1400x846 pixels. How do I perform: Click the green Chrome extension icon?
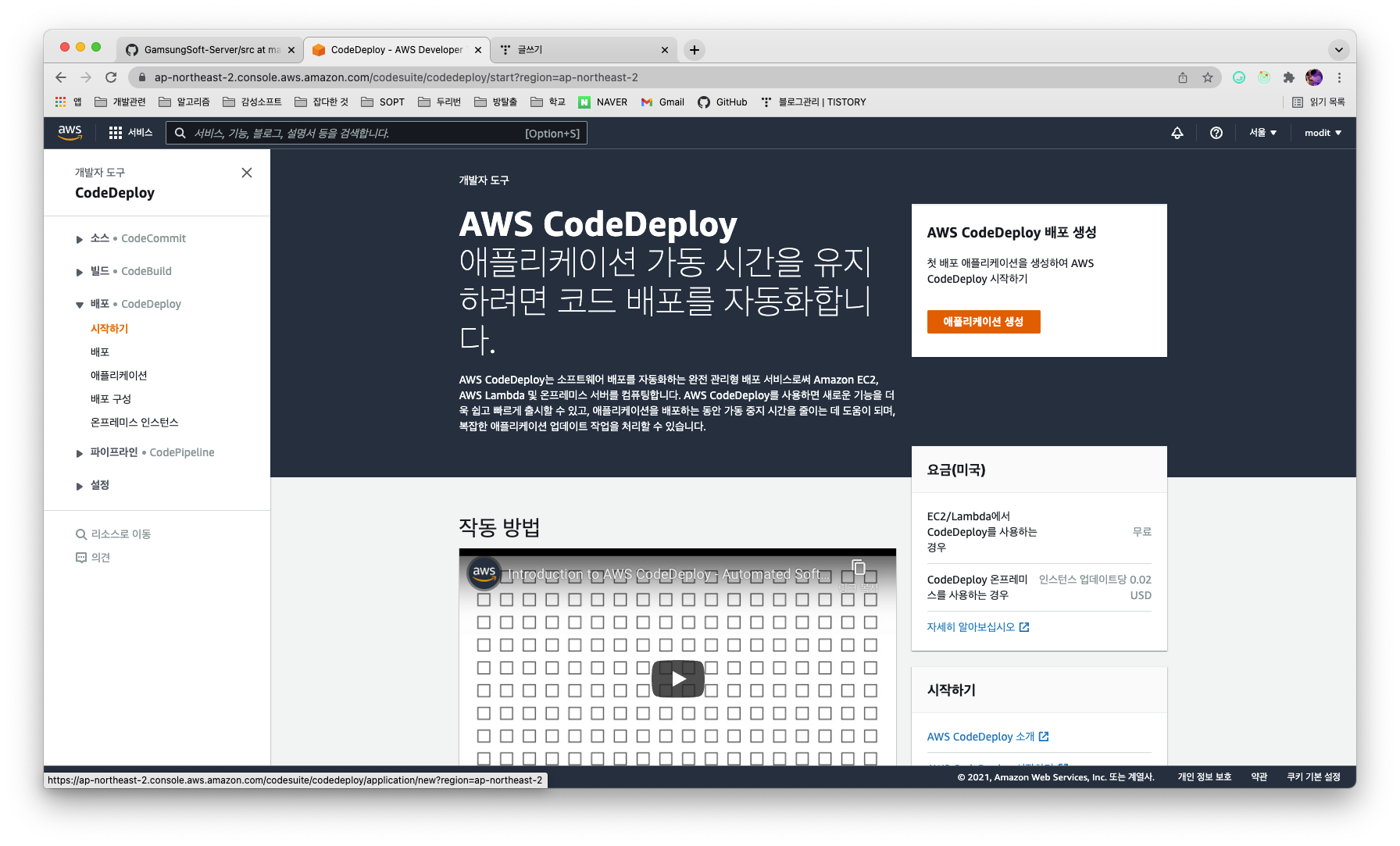pyautogui.click(x=1239, y=77)
